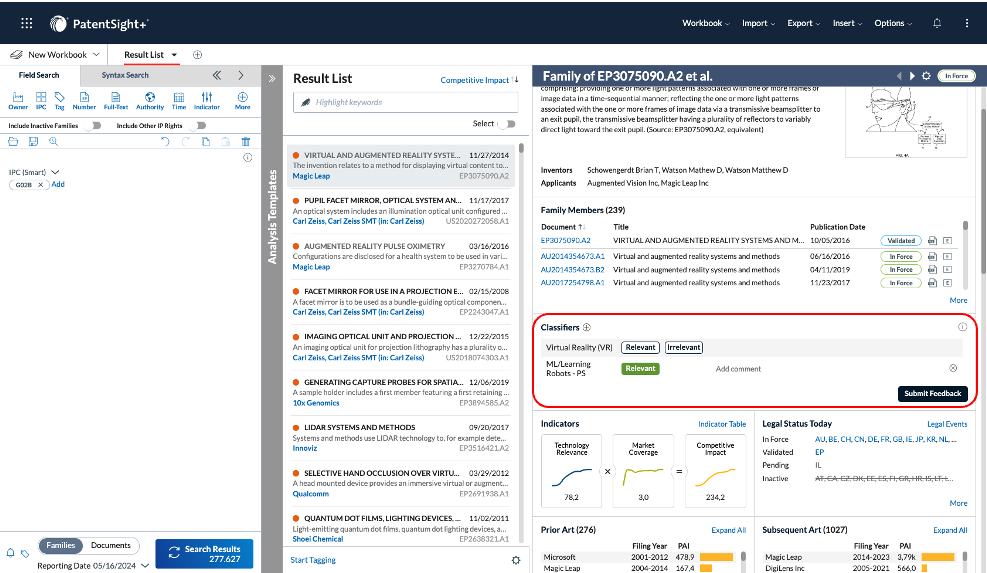Add a classifier with plus icon
The image size is (987, 573).
click(x=587, y=327)
